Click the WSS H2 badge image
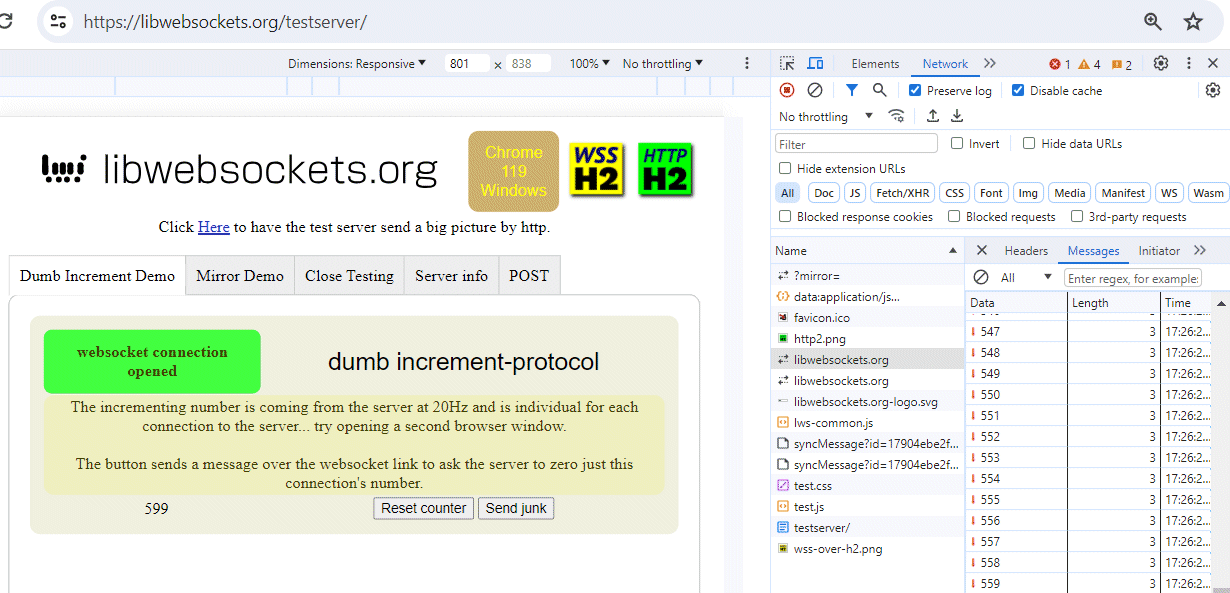Screen dimensions: 1230x593 (596, 170)
